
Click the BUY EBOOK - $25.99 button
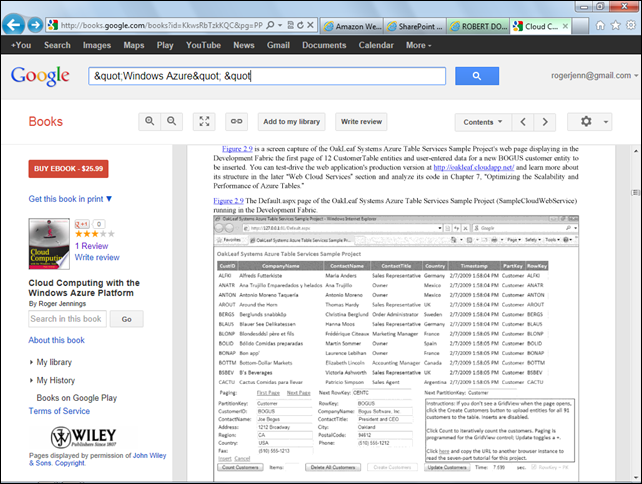[x=68, y=169]
